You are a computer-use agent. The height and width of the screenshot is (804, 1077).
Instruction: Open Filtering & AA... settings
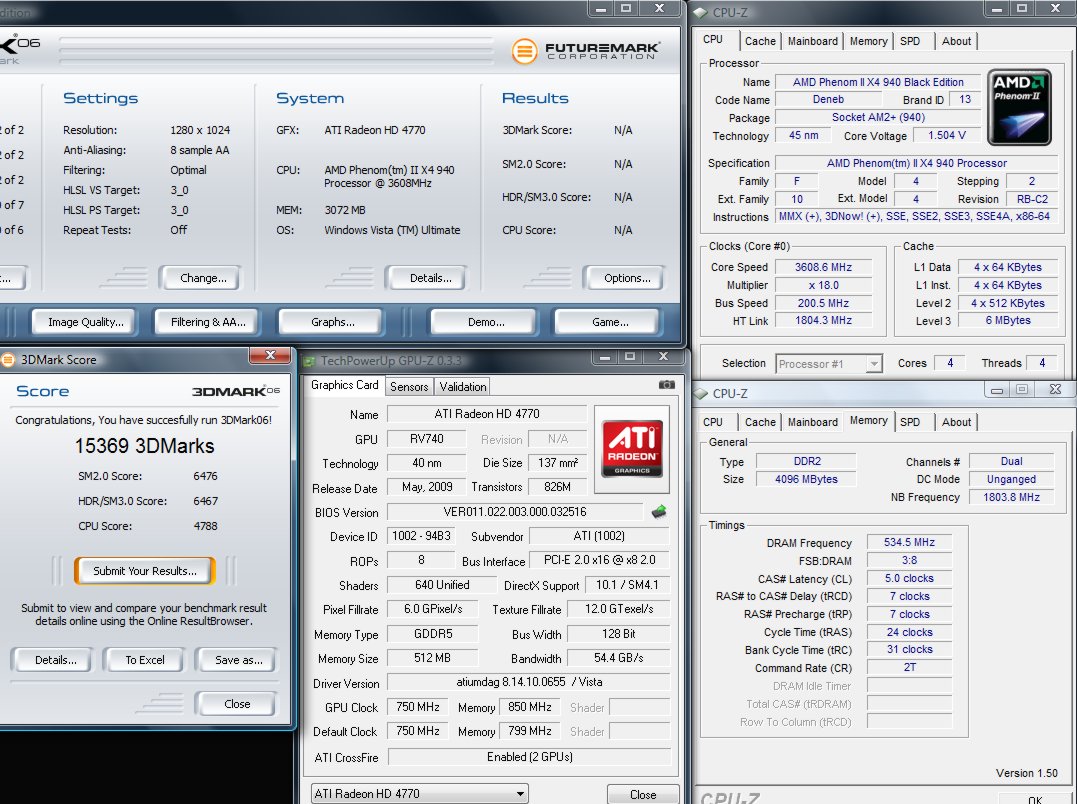click(x=208, y=322)
